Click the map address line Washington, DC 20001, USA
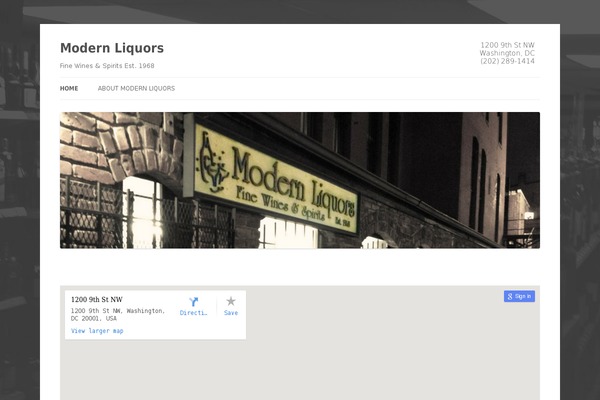Image resolution: width=600 pixels, height=400 pixels. coord(118,315)
